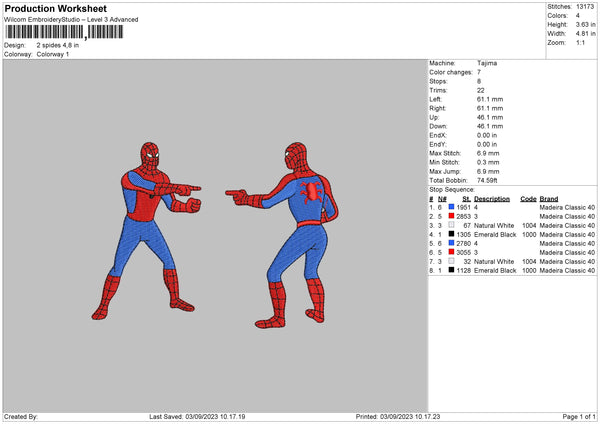Select 'Wilcom EmbroideryStudio – Level 3 Advanced' text
The image size is (600, 424).
(71, 20)
